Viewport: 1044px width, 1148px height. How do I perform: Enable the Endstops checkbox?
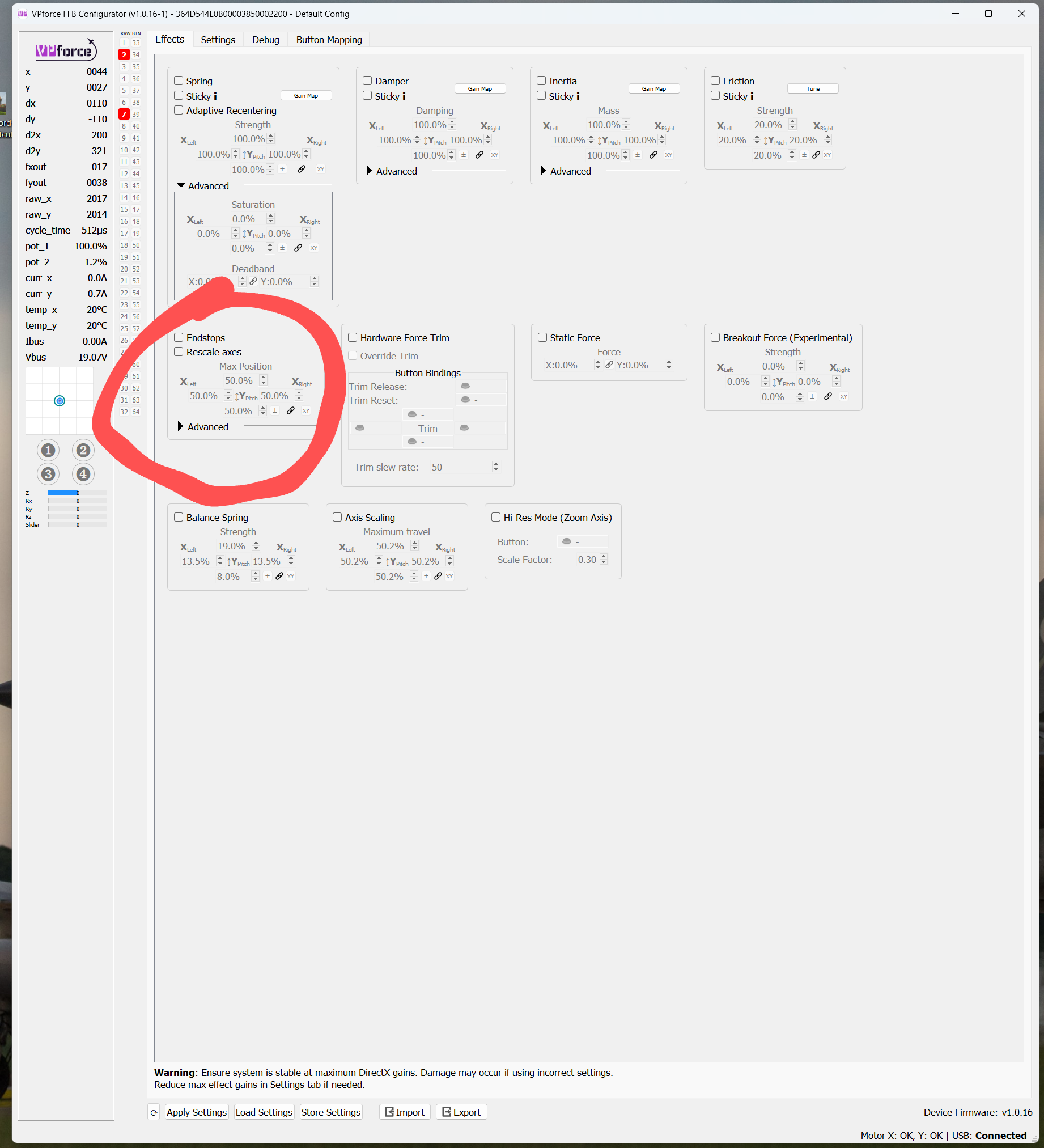[x=179, y=337]
